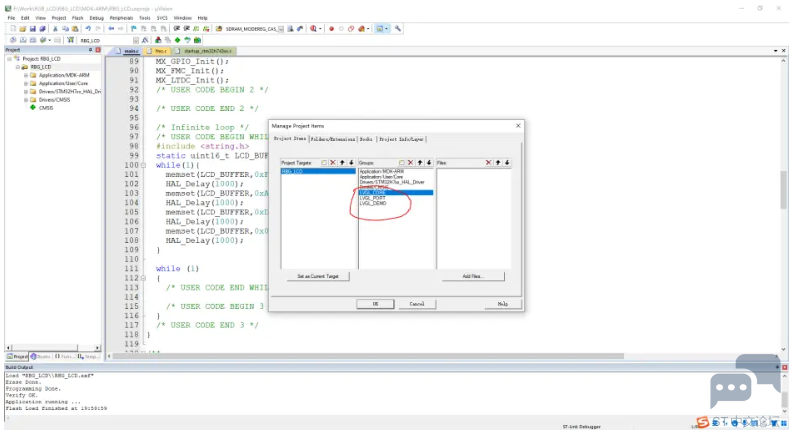789x437 pixels.
Task: Open the Books tab in the dialog
Action: click(366, 139)
